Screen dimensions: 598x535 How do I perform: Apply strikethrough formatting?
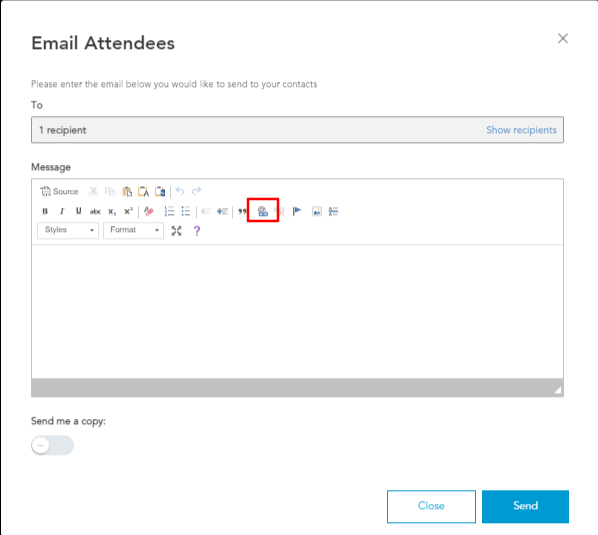(x=95, y=211)
